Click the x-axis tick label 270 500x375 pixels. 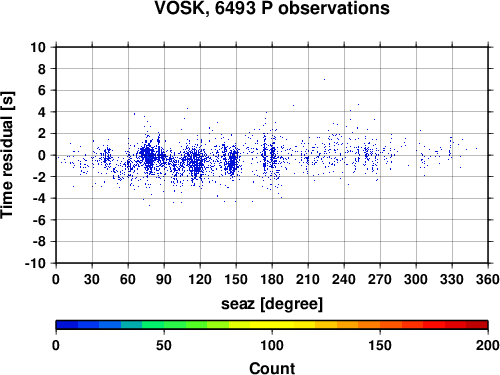click(x=380, y=279)
